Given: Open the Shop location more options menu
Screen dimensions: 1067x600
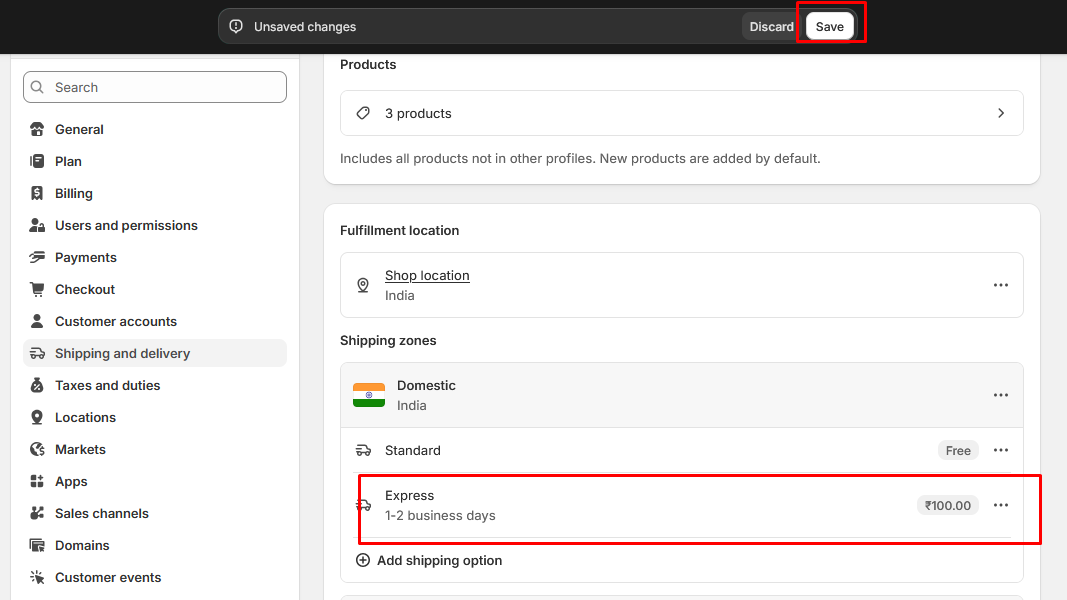Looking at the screenshot, I should (1001, 285).
